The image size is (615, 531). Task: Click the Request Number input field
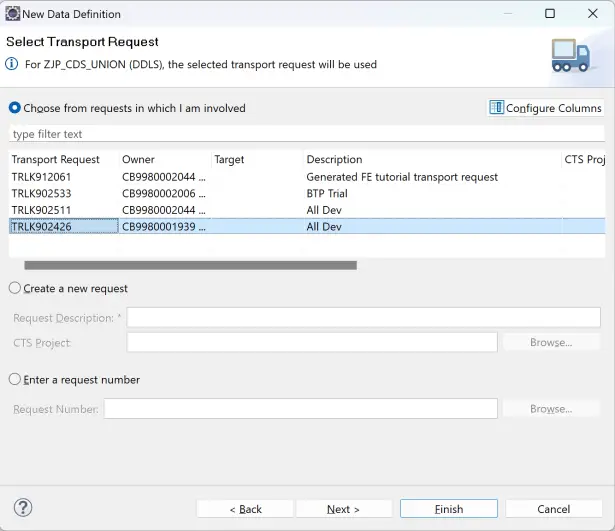tap(301, 409)
